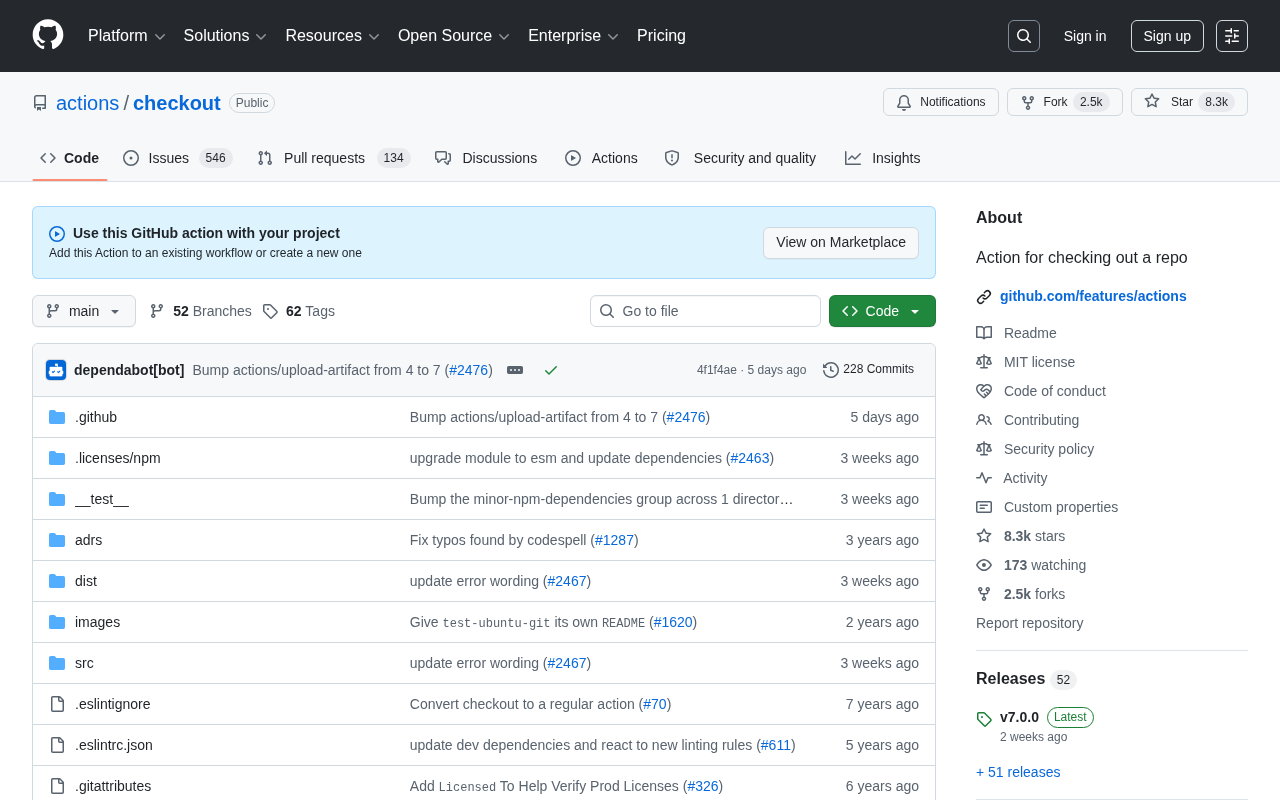Expand the Resources menu
1280x800 pixels.
point(332,36)
